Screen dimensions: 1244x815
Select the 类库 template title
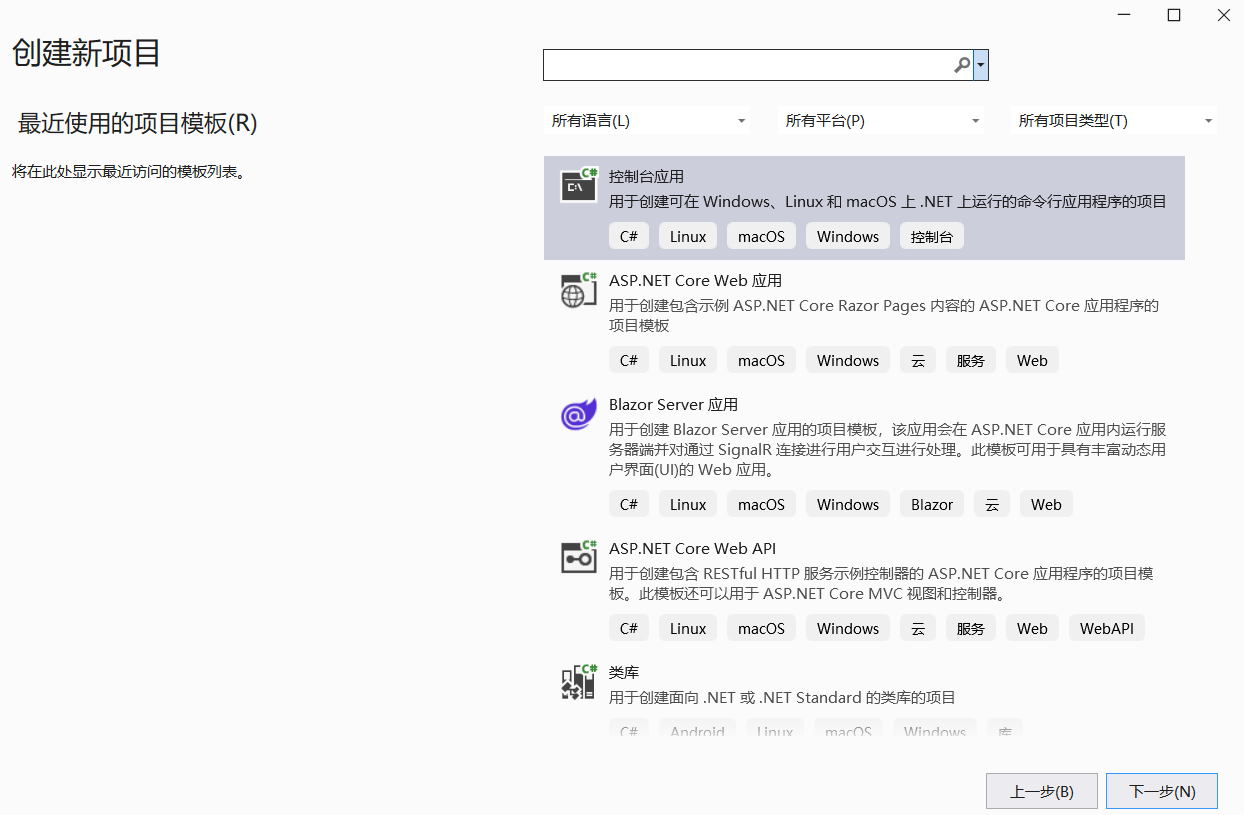tap(624, 673)
